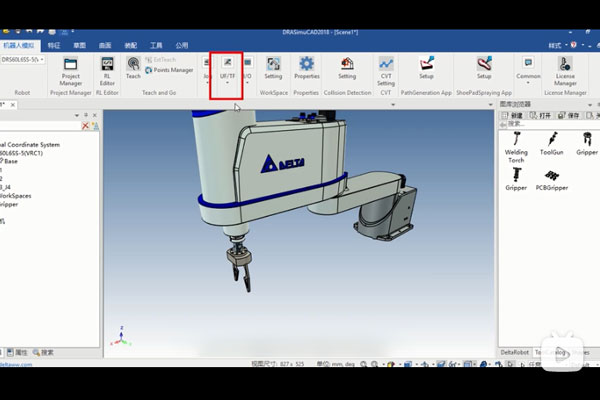Click the help icon in title ribbon
600x400 pixels.
574,45
